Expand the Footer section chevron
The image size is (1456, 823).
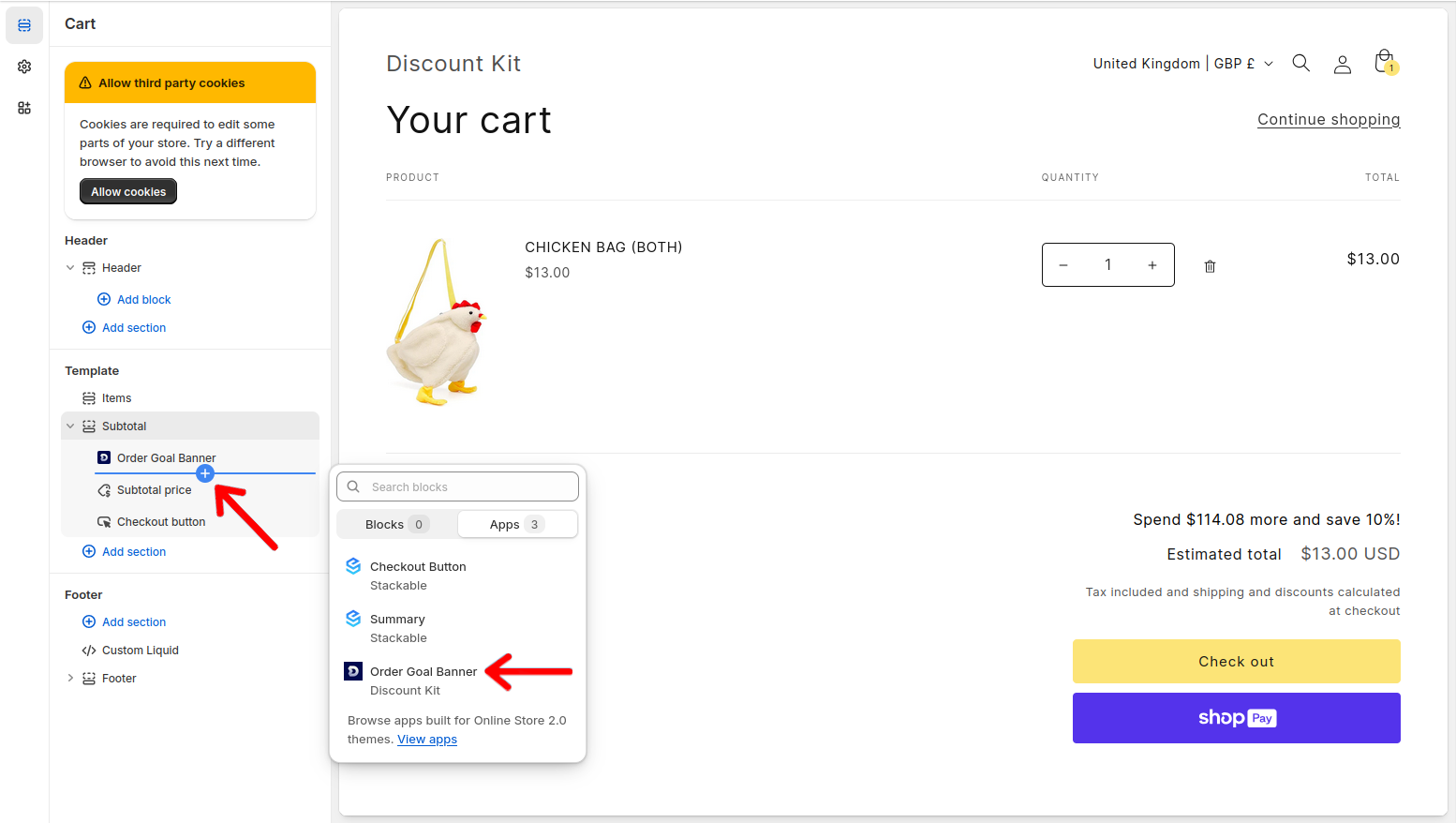(x=70, y=678)
